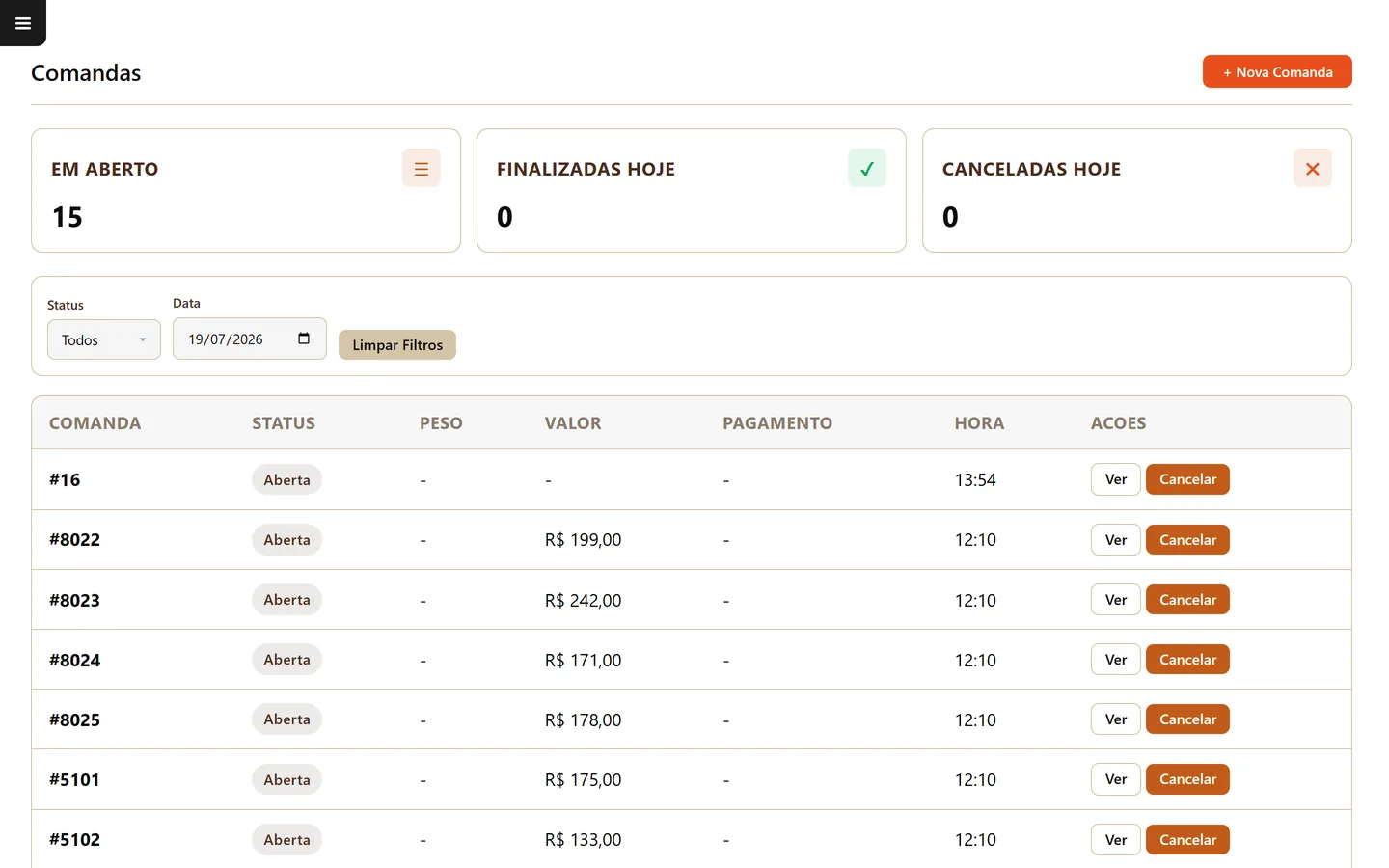Click Limpar Filtros button
The height and width of the screenshot is (868, 1389).
[397, 344]
